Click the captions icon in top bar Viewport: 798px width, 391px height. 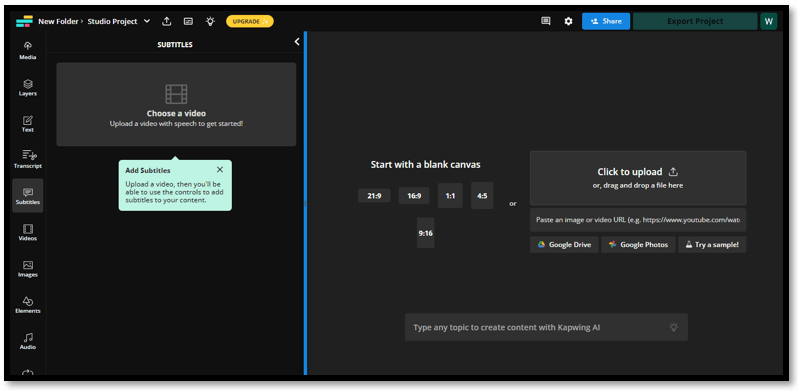coord(188,21)
